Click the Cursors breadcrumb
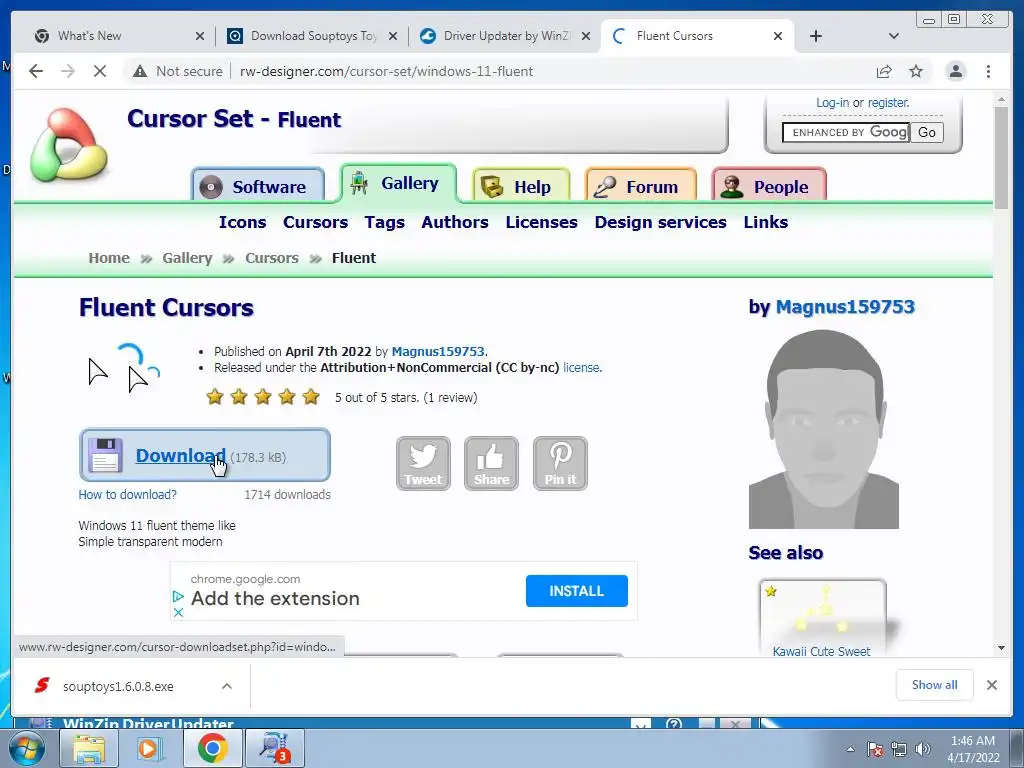Viewport: 1024px width, 768px height. click(x=272, y=258)
